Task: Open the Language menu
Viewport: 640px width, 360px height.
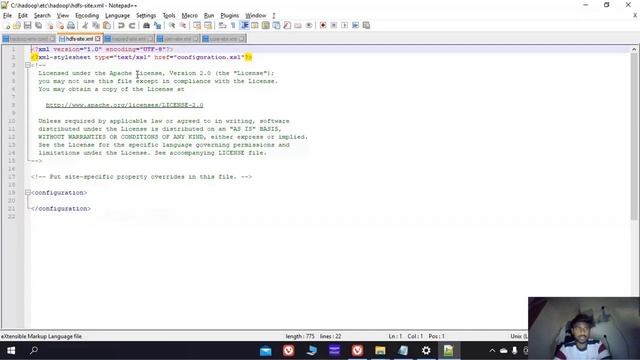Action: (117, 16)
